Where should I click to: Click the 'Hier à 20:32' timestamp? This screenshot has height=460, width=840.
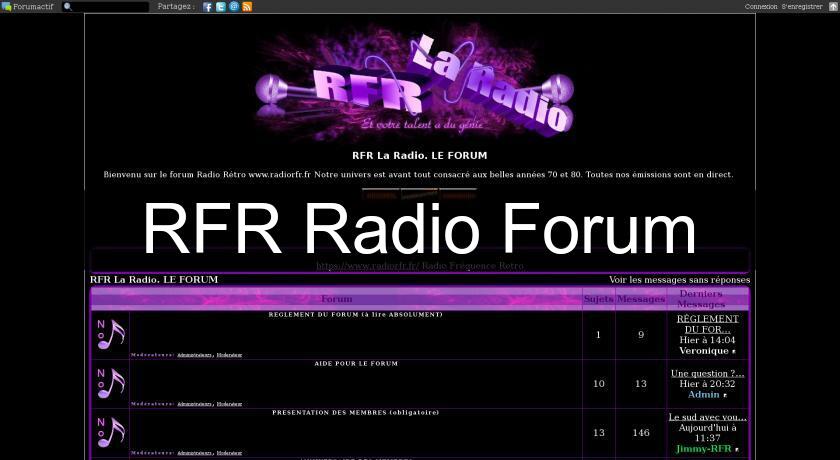tap(707, 384)
